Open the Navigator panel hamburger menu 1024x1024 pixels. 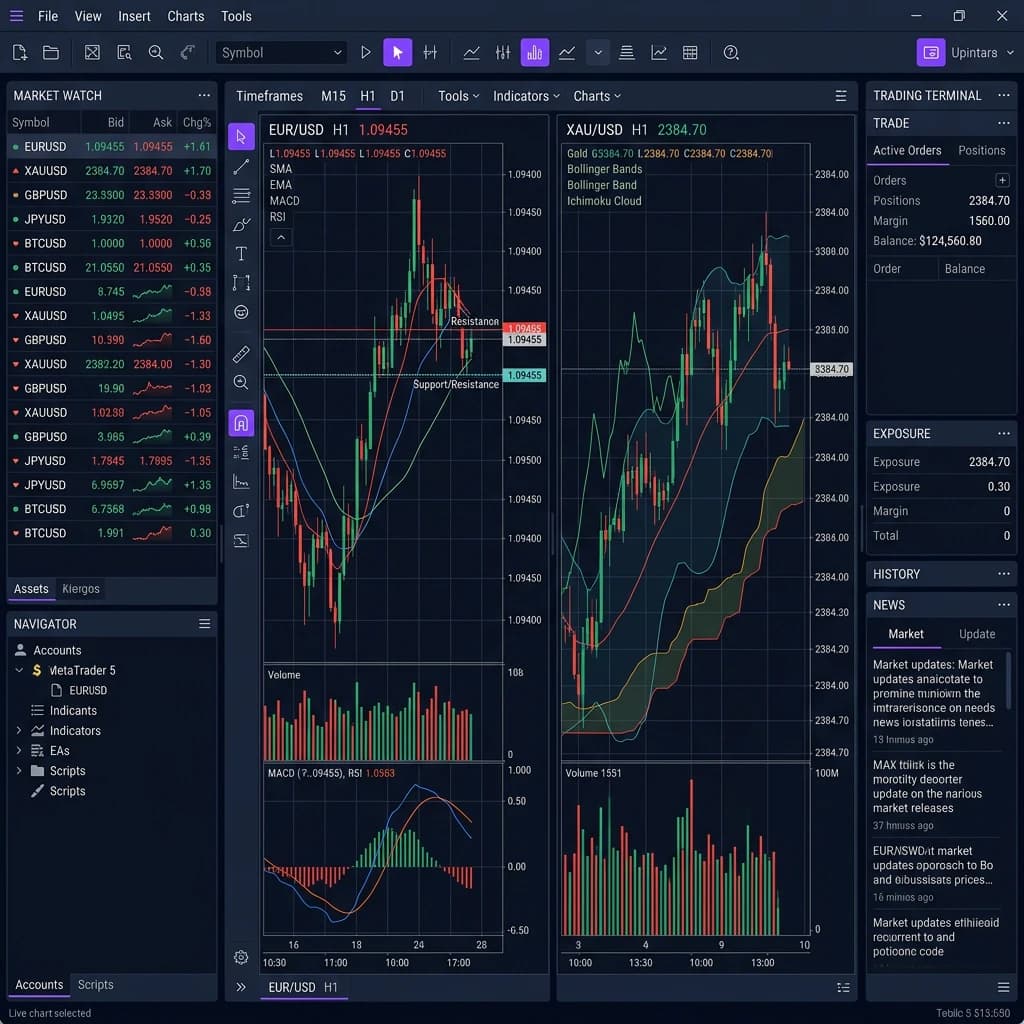(x=204, y=624)
